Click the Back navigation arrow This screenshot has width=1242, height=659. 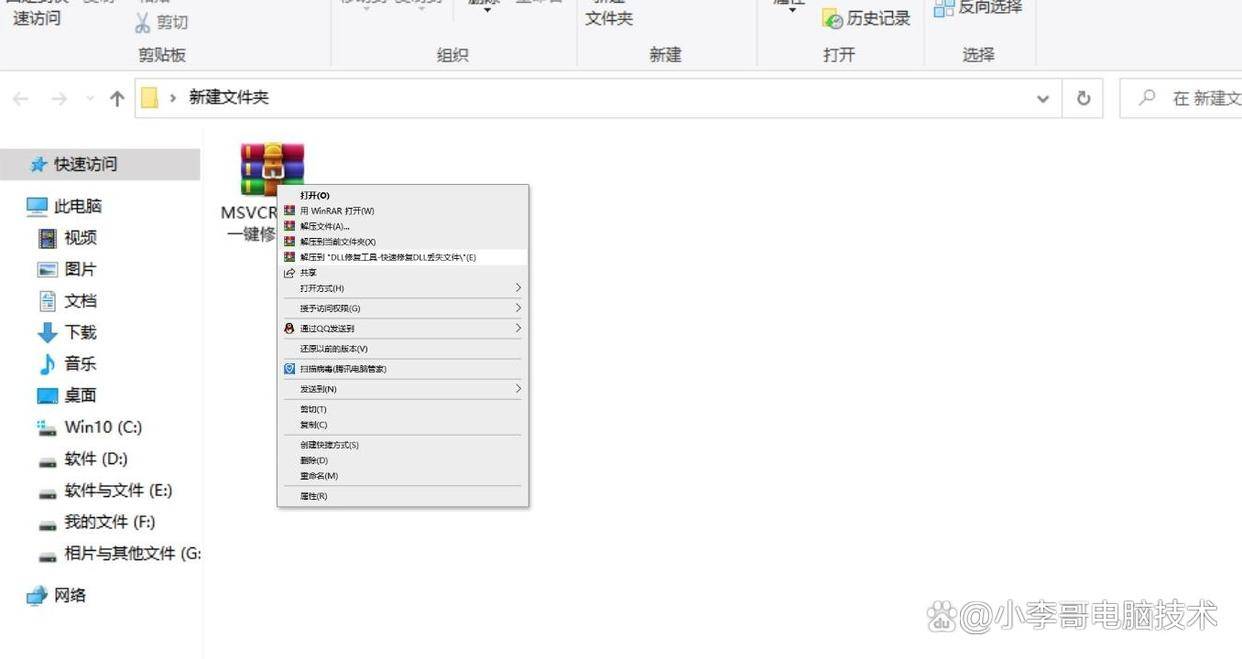pyautogui.click(x=21, y=98)
